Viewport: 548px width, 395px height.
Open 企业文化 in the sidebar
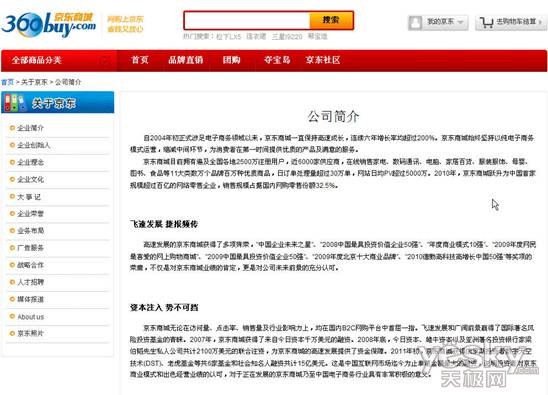point(31,179)
